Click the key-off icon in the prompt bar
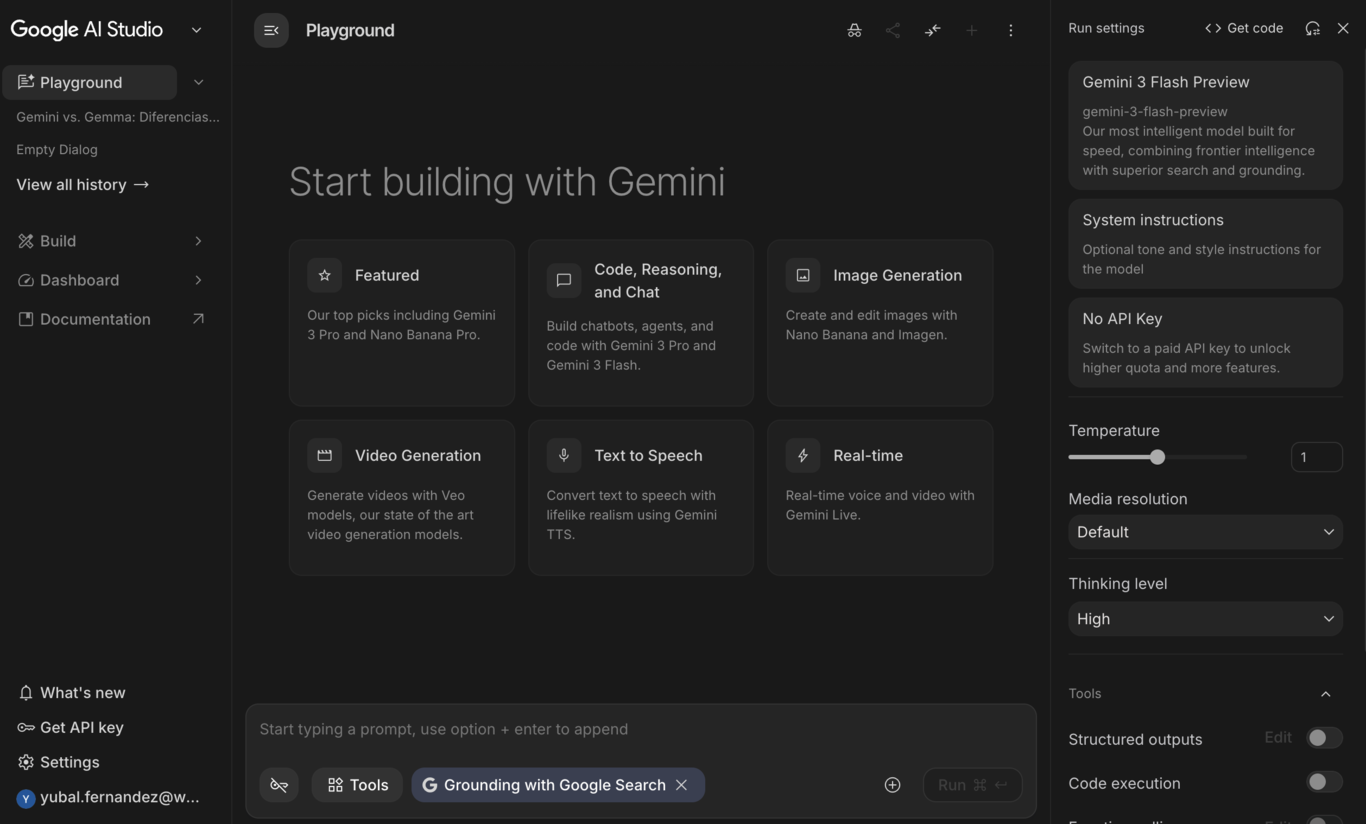 pos(279,785)
